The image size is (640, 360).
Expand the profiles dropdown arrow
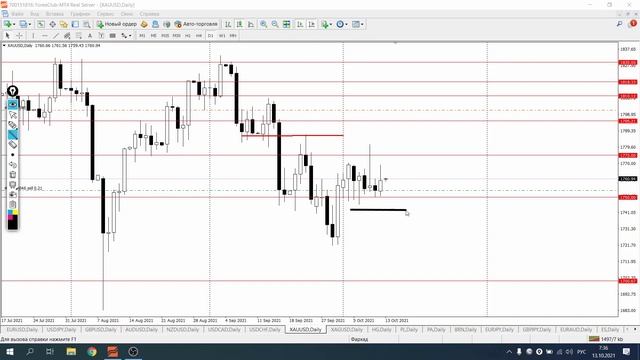pos(29,24)
